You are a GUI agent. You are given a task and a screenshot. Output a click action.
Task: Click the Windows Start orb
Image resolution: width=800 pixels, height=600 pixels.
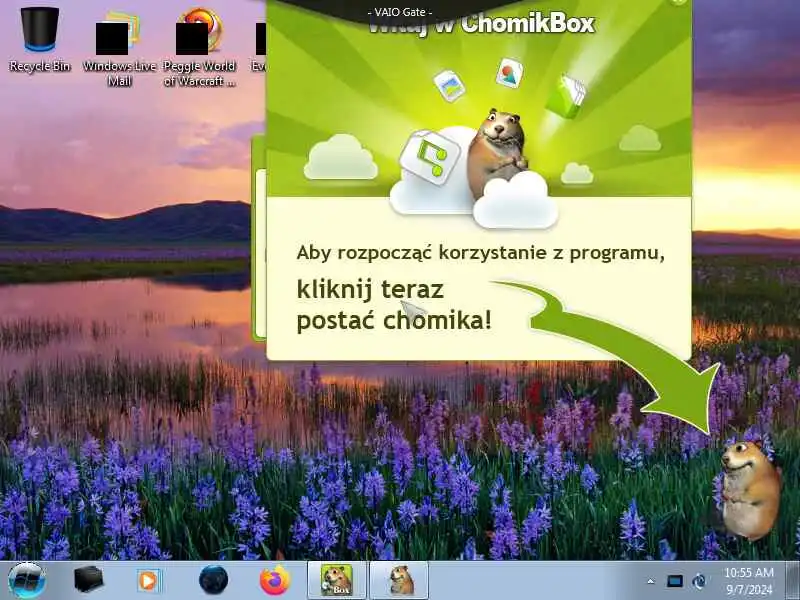coord(27,581)
